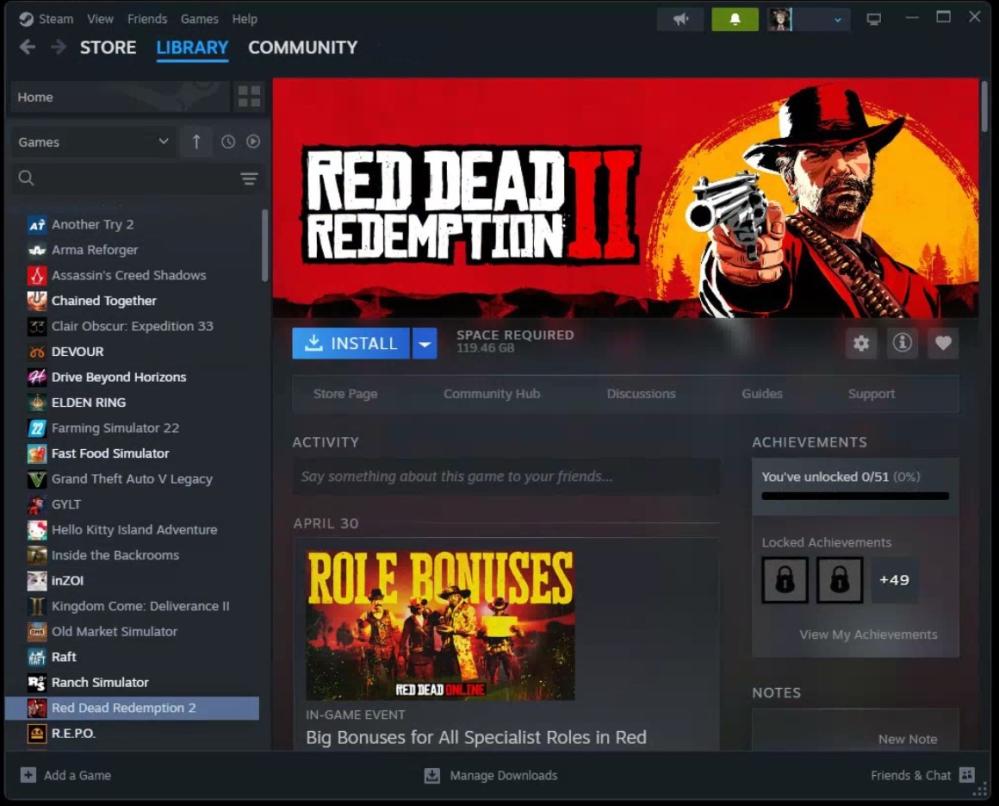
Task: Switch to Big Picture mode monitor icon
Action: pos(873,19)
